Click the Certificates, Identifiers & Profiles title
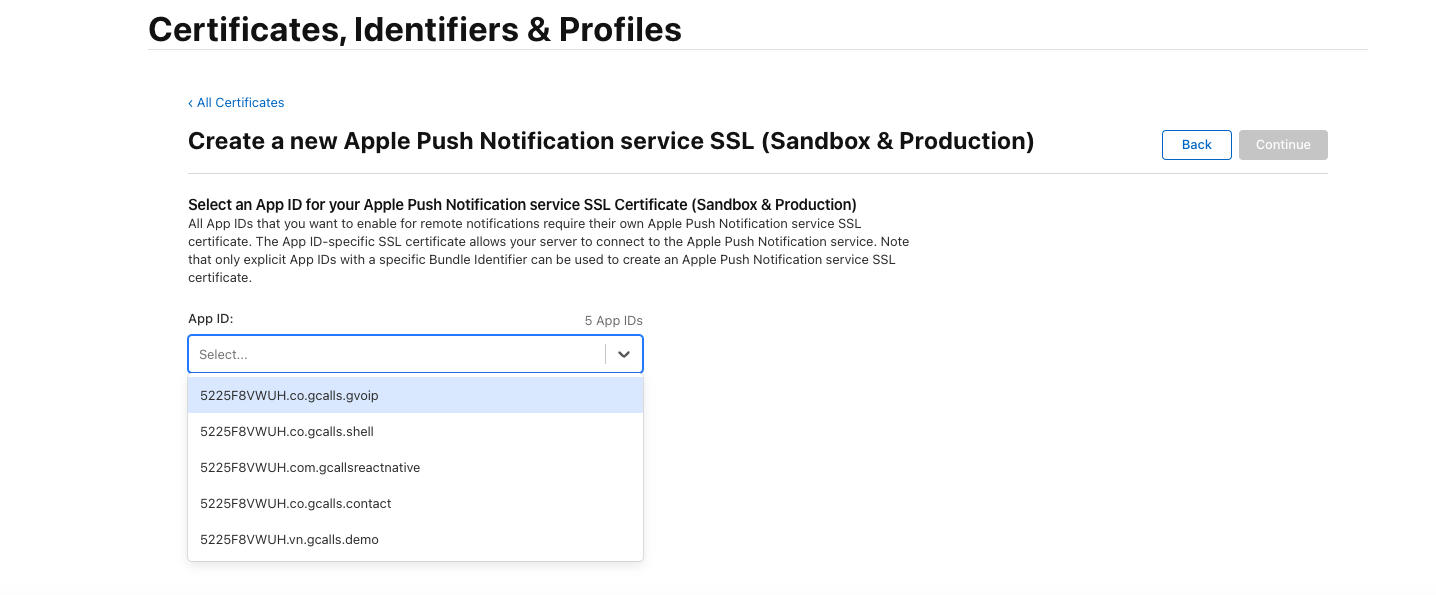This screenshot has width=1436, height=595. point(415,29)
